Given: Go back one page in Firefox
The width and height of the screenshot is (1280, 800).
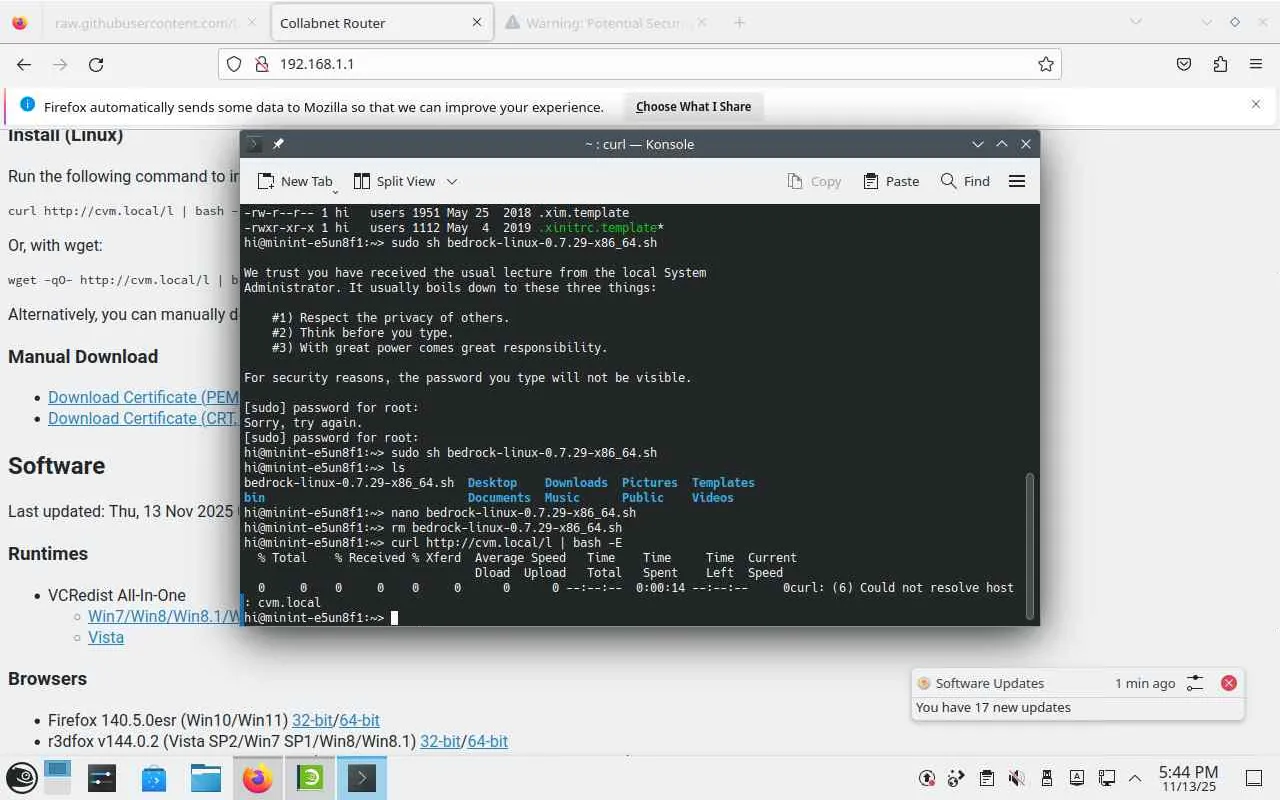Looking at the screenshot, I should pyautogui.click(x=24, y=64).
